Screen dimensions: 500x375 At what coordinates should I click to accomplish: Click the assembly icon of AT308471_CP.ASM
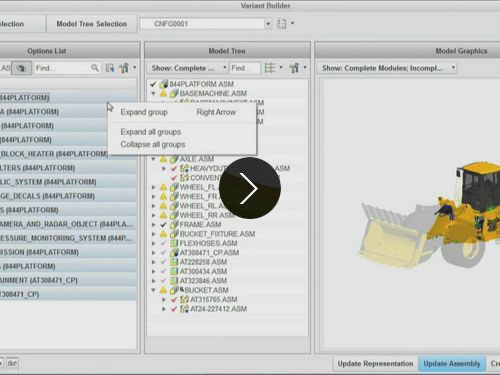[x=174, y=253]
